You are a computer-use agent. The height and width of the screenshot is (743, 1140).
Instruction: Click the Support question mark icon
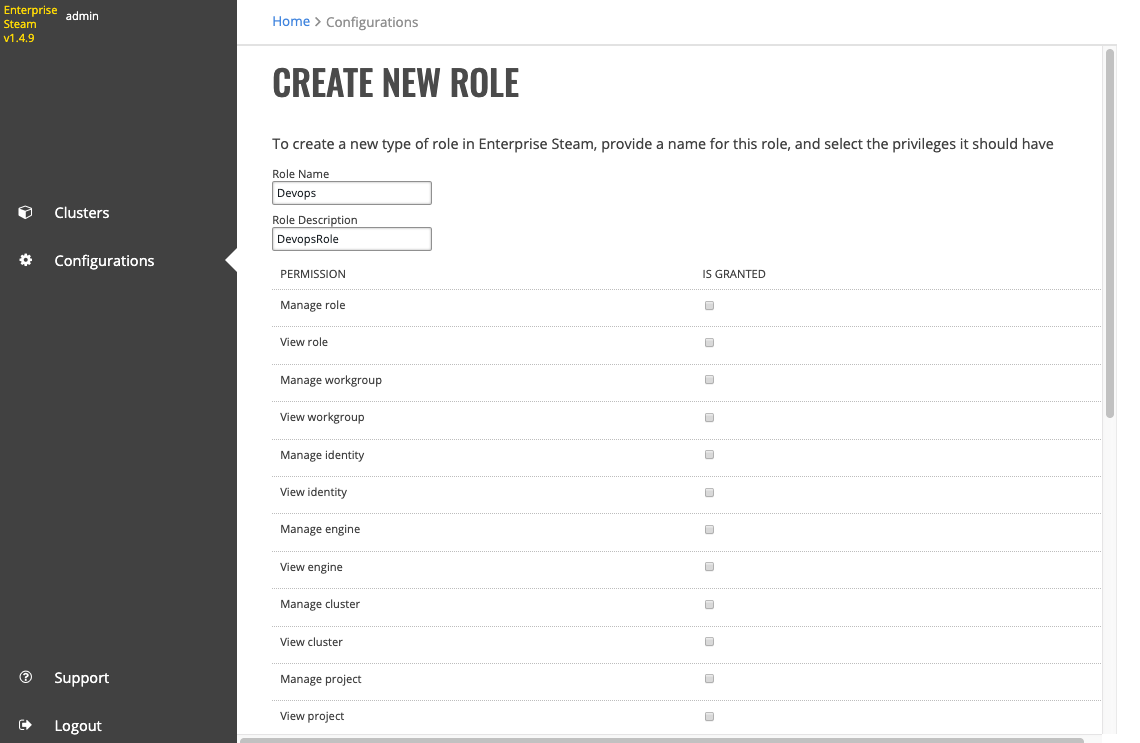point(25,677)
